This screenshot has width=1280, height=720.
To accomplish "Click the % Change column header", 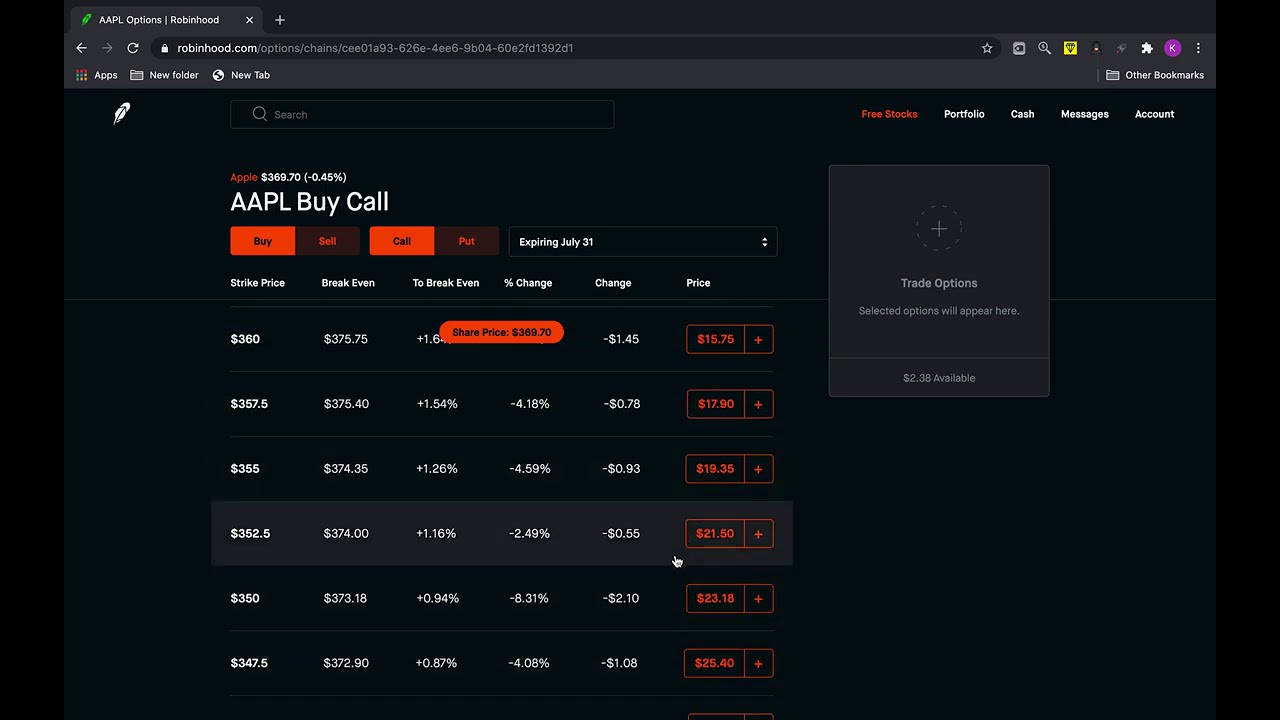I will pos(528,283).
